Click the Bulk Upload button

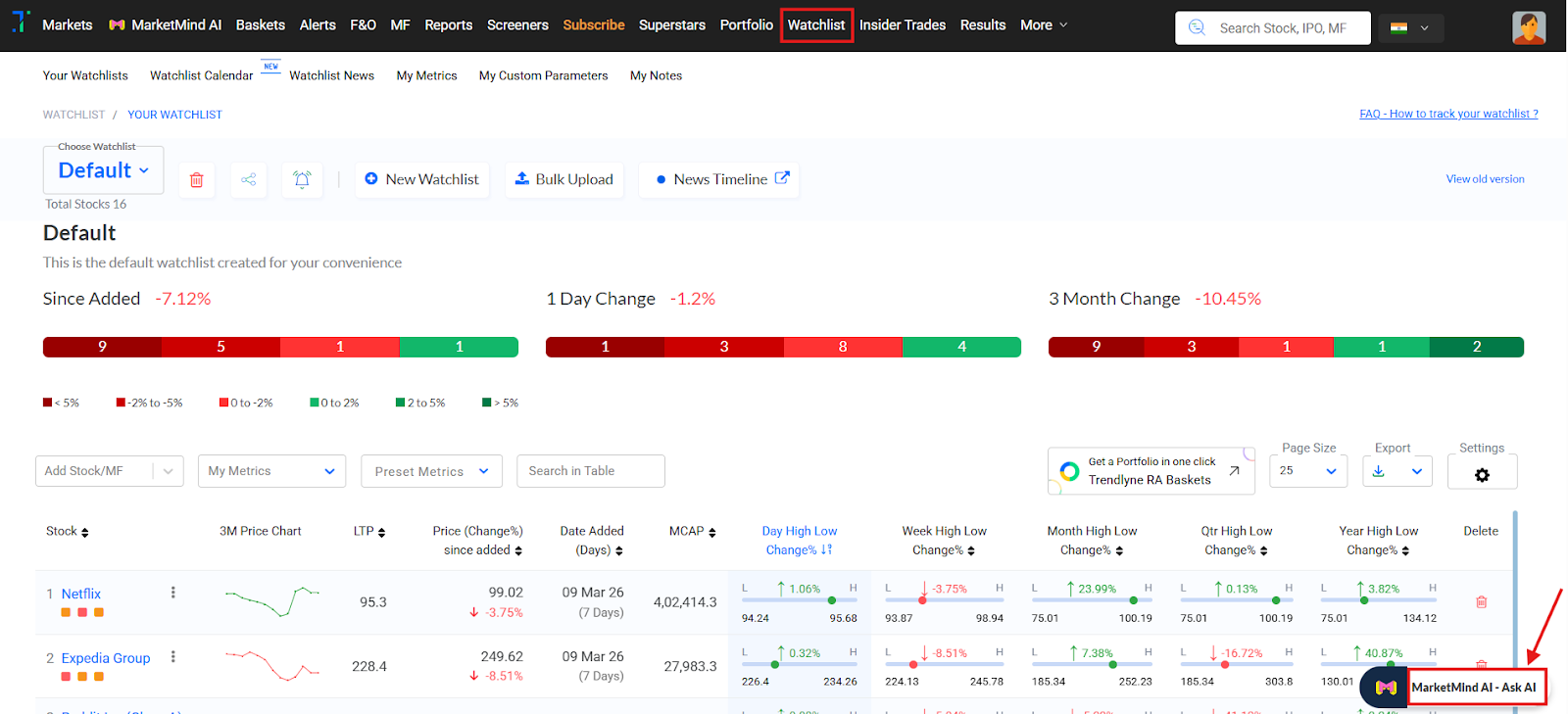click(x=564, y=179)
